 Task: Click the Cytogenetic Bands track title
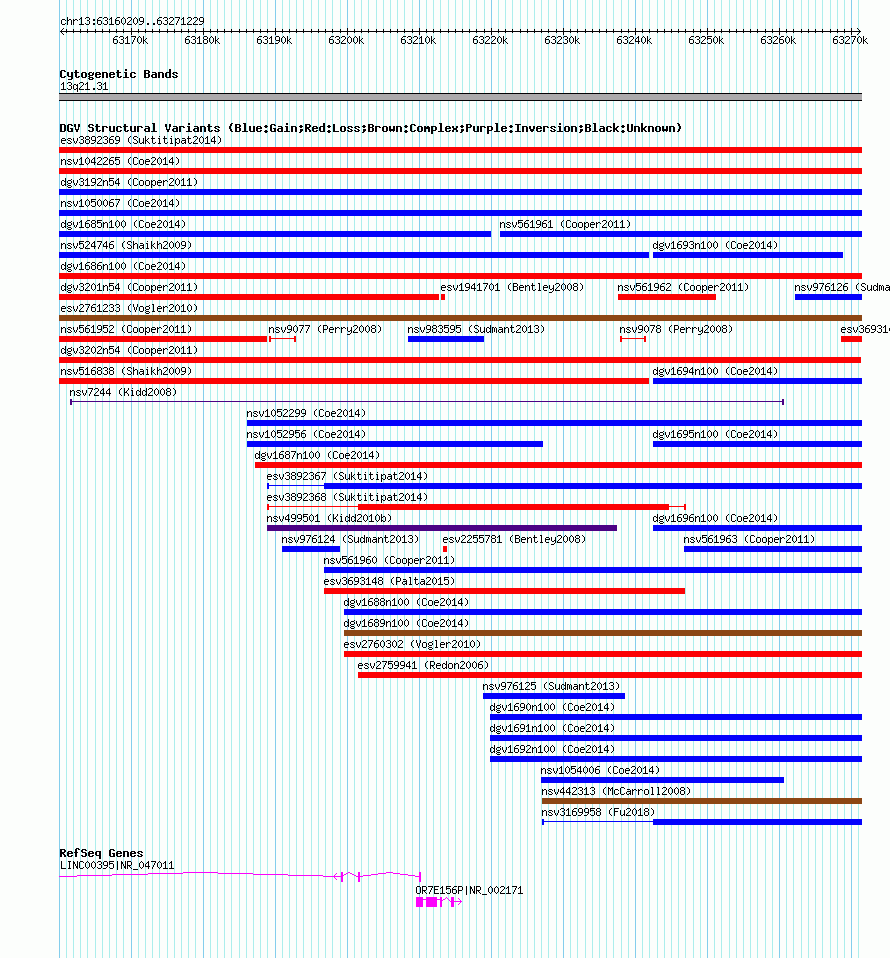click(x=119, y=74)
